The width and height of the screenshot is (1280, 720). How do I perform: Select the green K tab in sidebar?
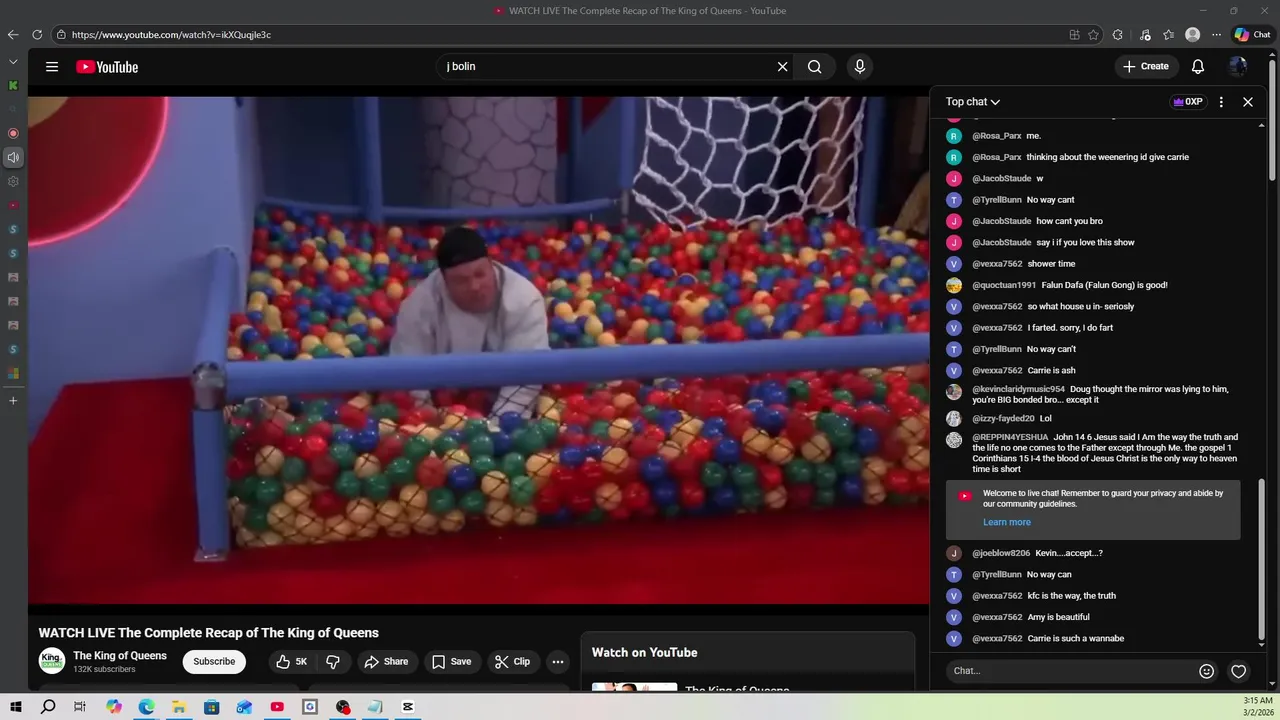[x=13, y=86]
